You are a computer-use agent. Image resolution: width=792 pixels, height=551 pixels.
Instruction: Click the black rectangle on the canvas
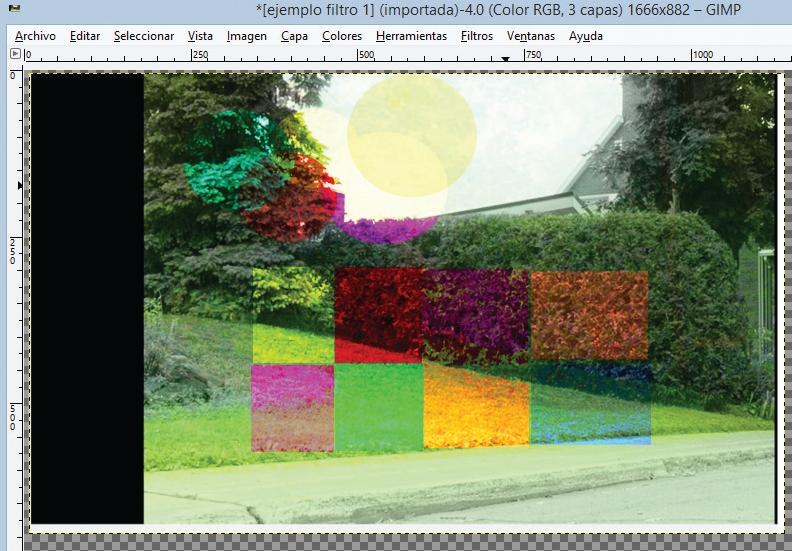tap(87, 298)
